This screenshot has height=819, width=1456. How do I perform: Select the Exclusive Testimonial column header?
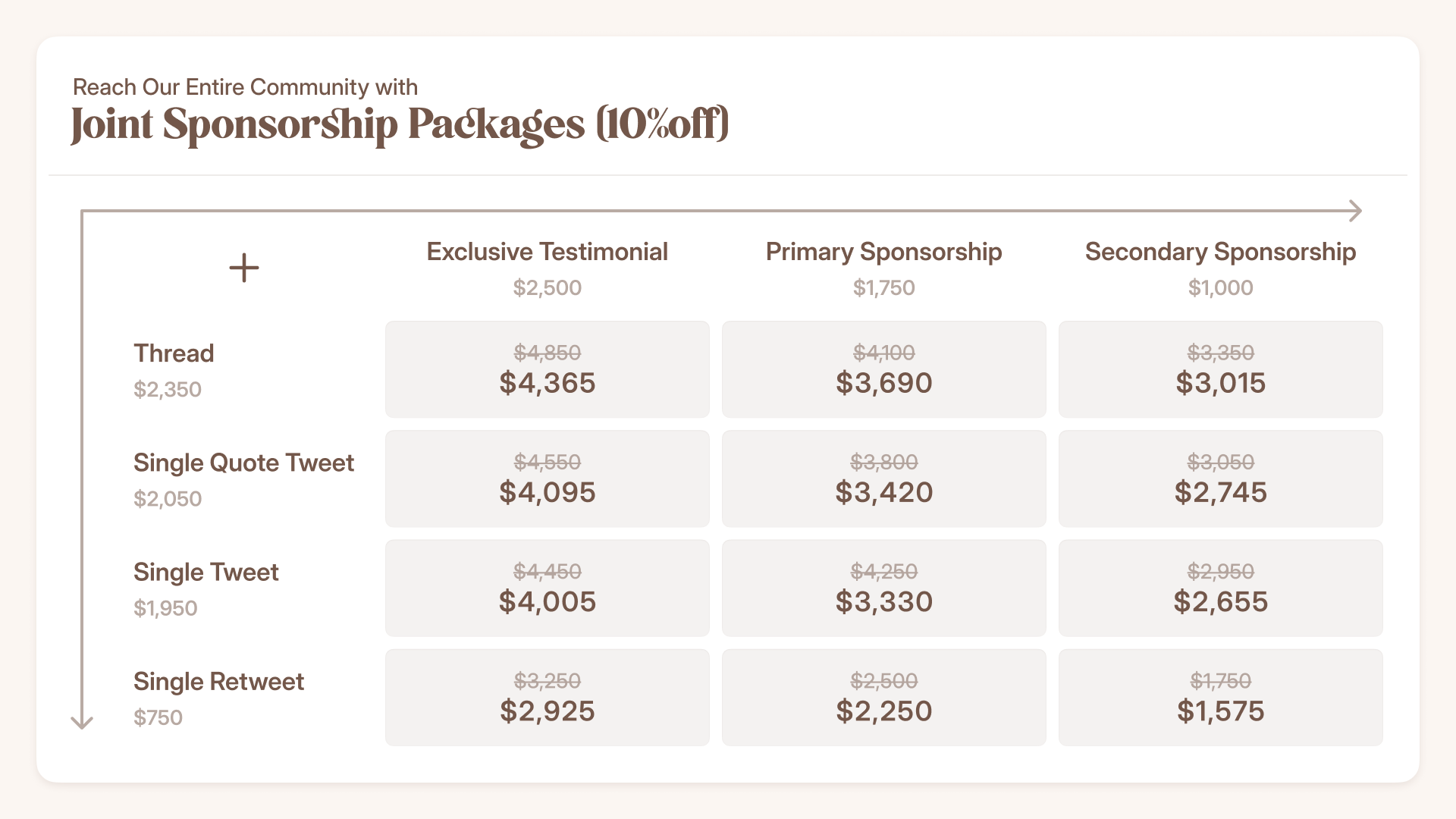pyautogui.click(x=547, y=252)
